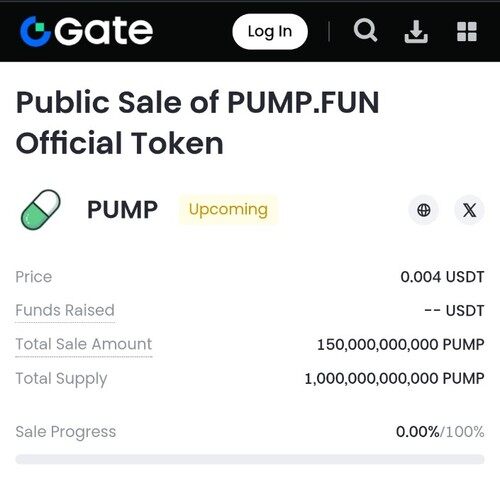Screen dimensions: 500x501
Task: Click the 0.00%/100% progress text
Action: 440,432
